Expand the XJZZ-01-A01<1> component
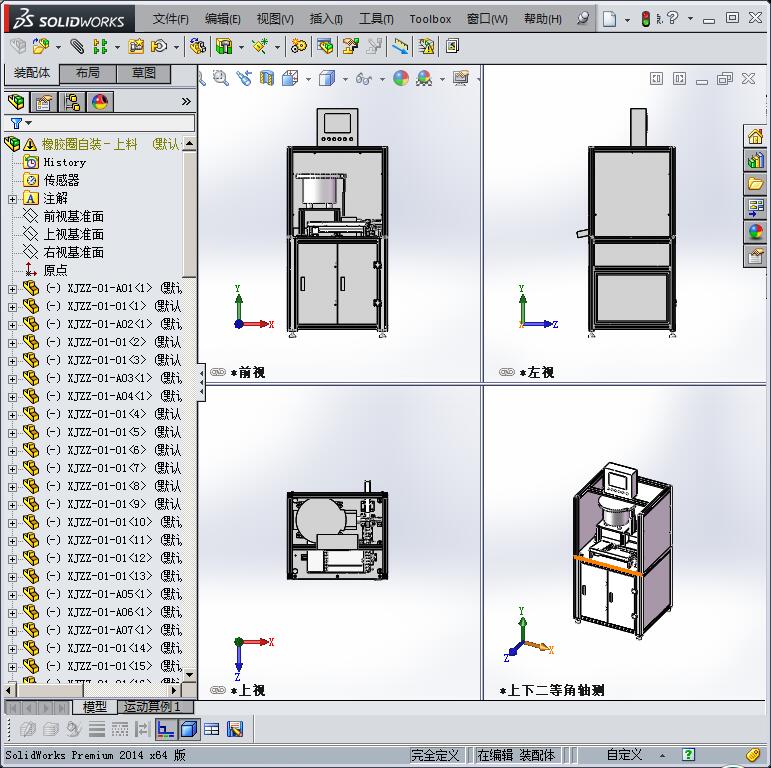Screen dimensions: 771x768 click(x=12, y=289)
